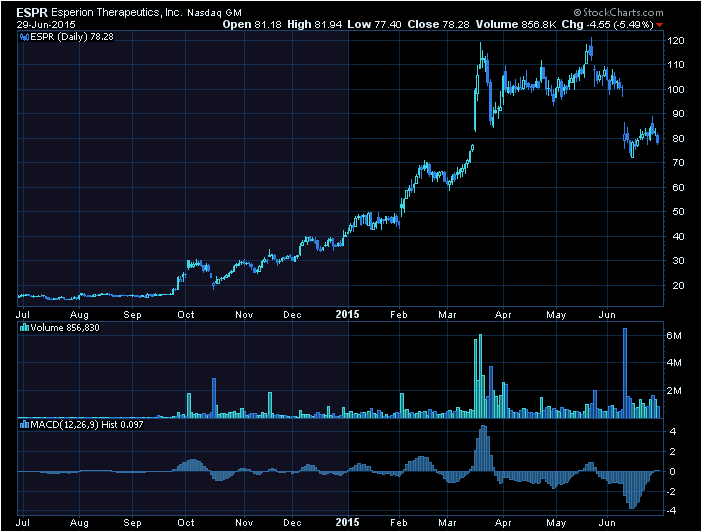The image size is (702, 532).
Task: Click the 6M label on the volume axis
Action: [x=674, y=336]
